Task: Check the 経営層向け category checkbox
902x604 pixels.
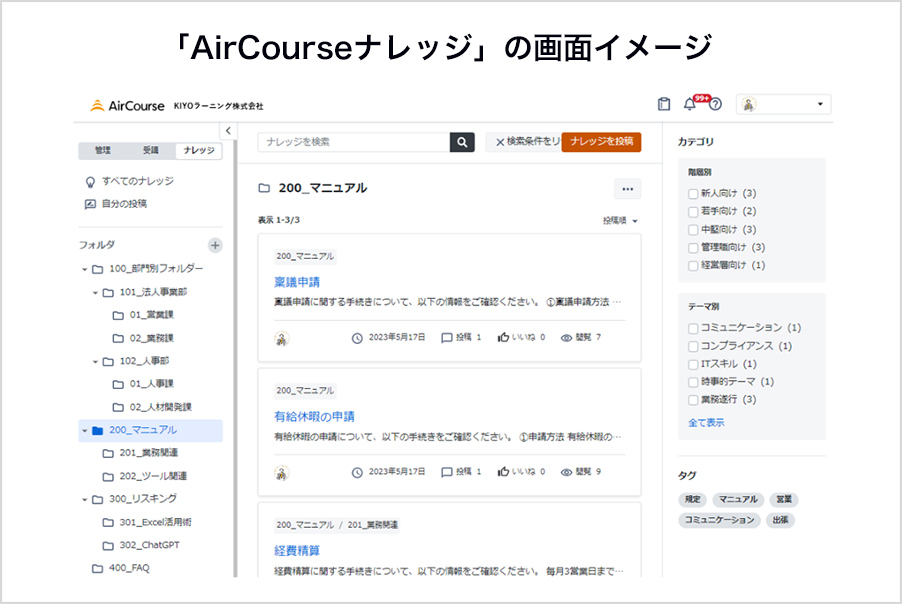Action: [x=693, y=266]
